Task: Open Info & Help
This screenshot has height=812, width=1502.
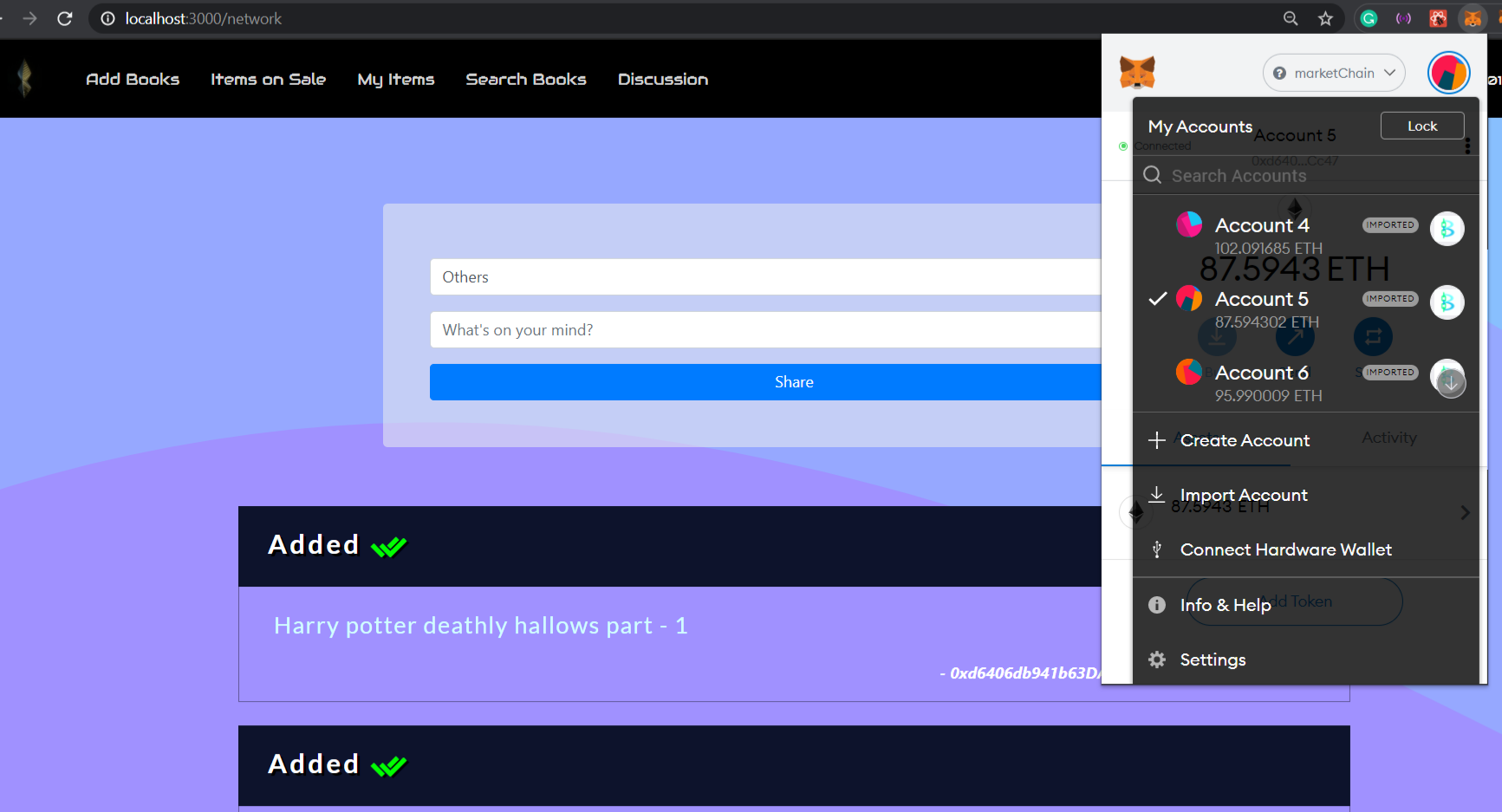Action: (1305, 605)
